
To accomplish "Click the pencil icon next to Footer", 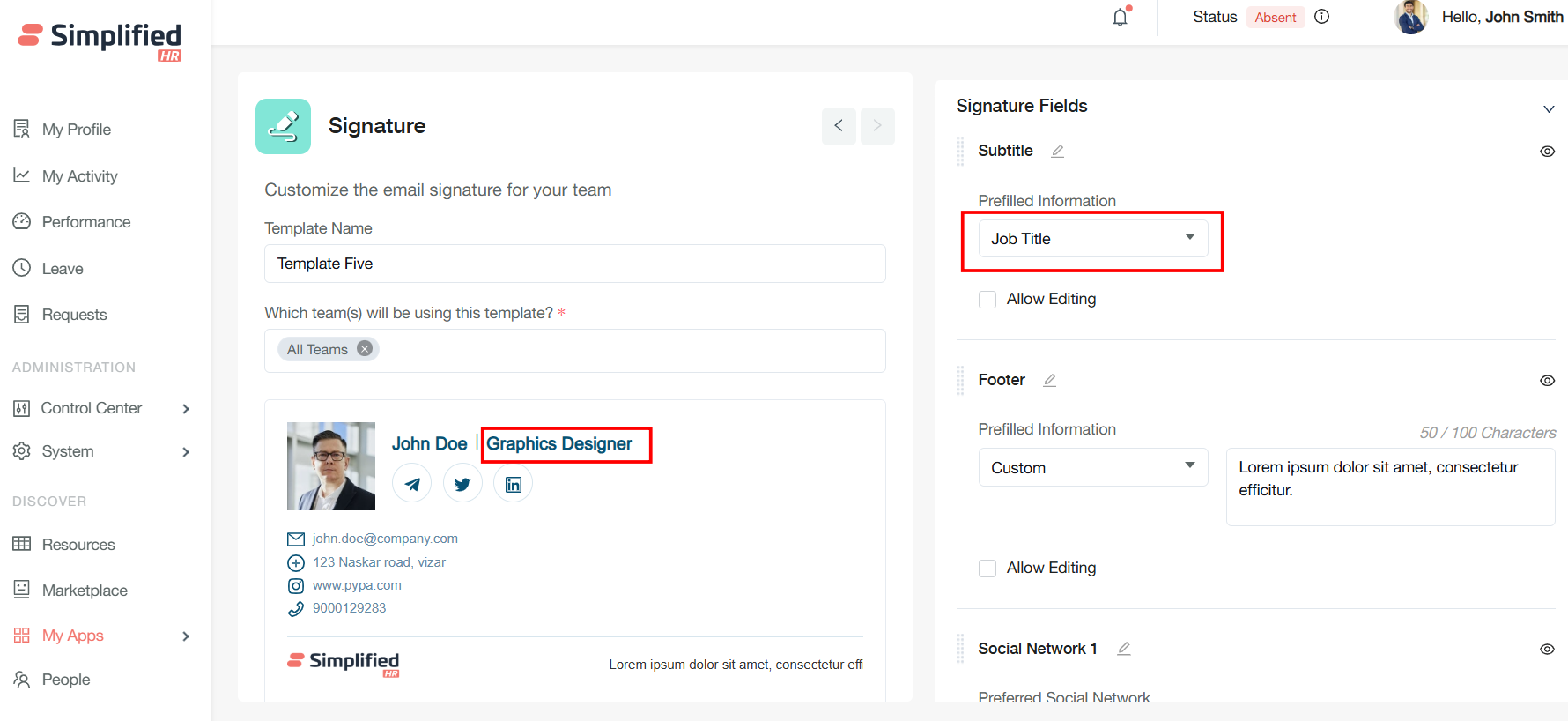I will 1049,381.
